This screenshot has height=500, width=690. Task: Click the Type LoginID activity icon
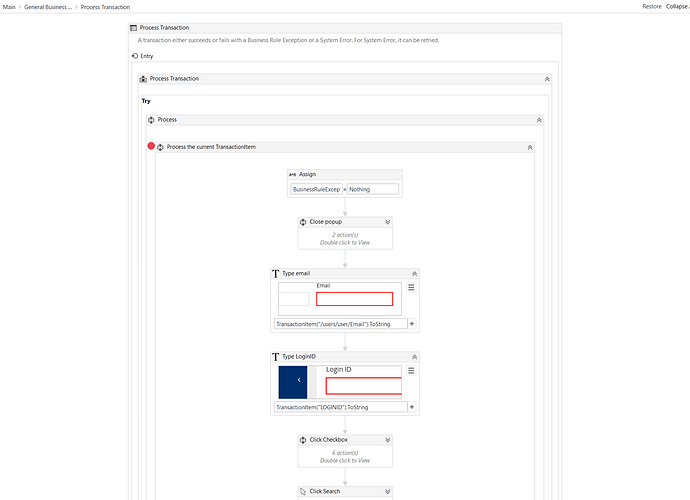click(275, 357)
